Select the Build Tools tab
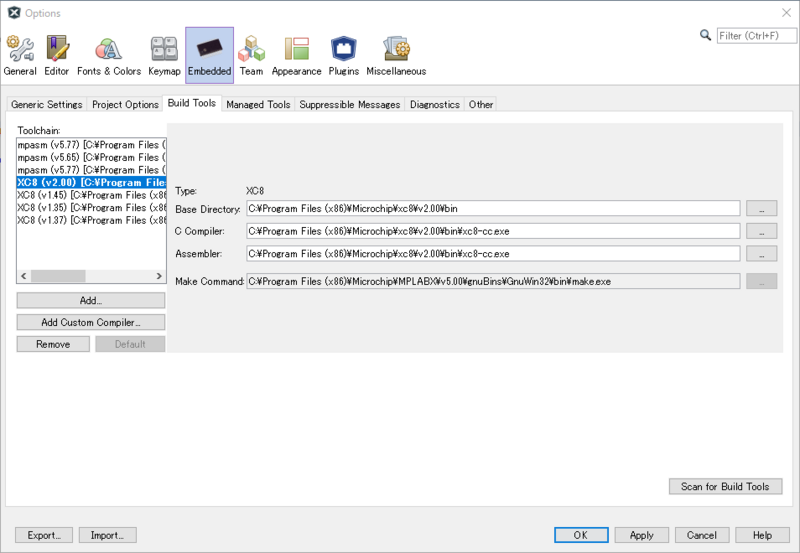 pos(192,103)
